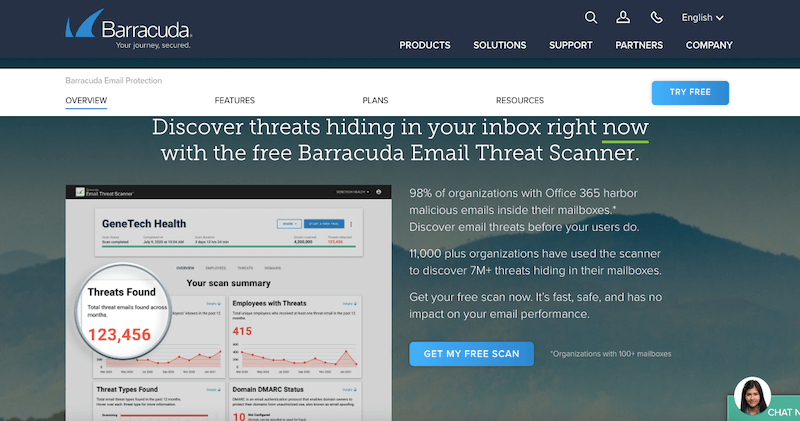800x421 pixels.
Task: Open the user account icon
Action: (x=623, y=17)
